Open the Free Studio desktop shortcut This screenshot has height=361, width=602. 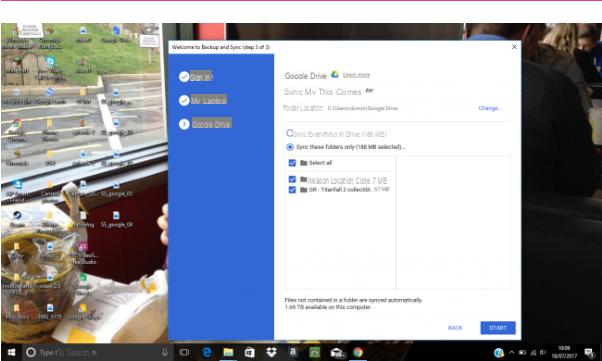pos(83,253)
